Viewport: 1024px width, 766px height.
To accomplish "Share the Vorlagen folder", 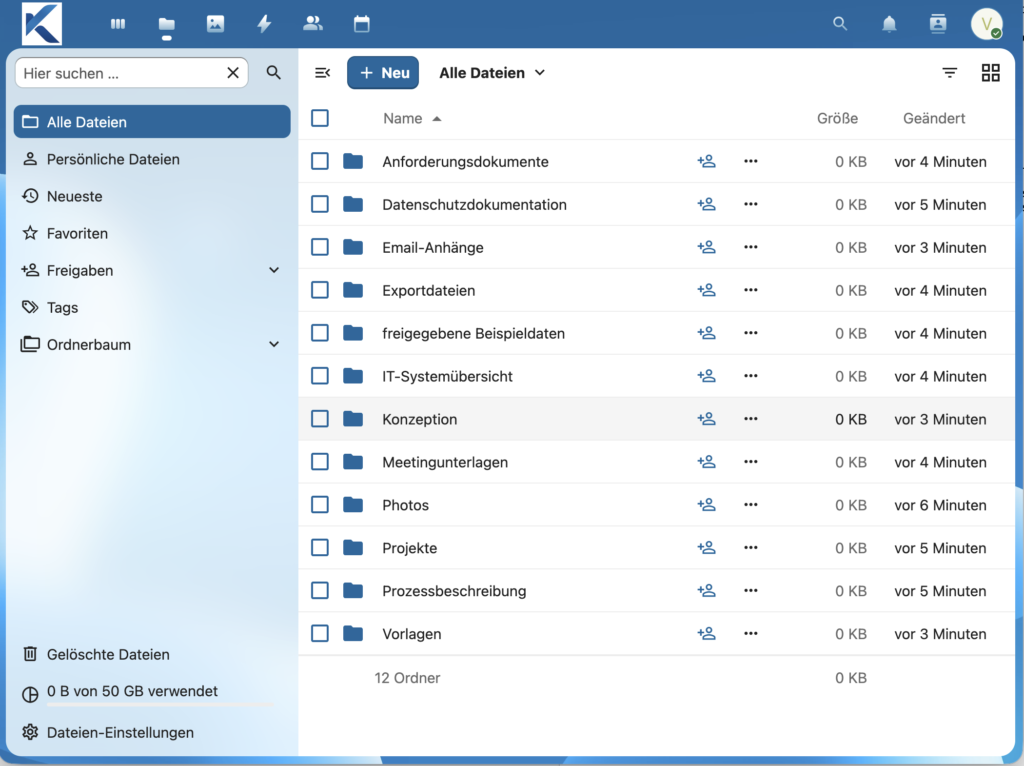I will click(x=706, y=633).
